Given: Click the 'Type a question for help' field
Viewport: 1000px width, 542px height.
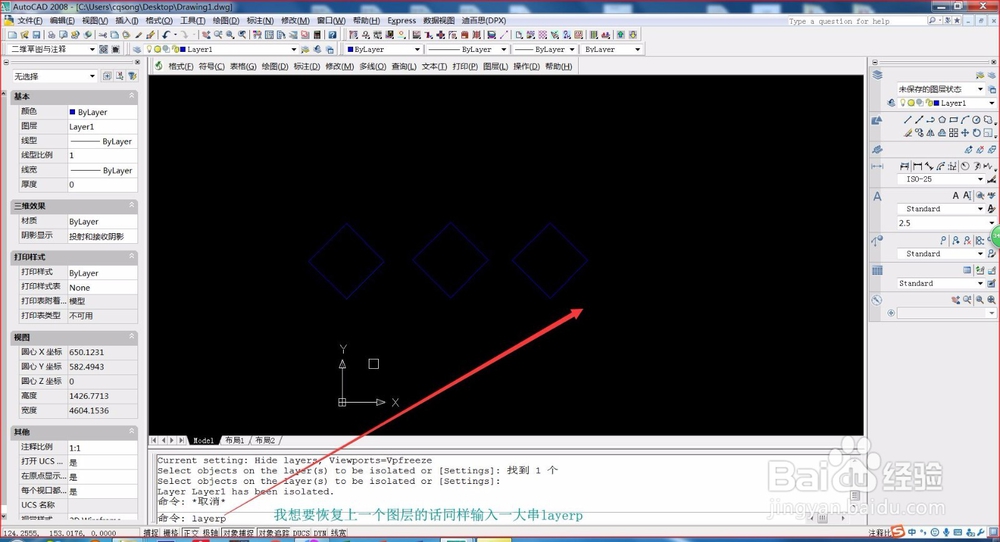Looking at the screenshot, I should coord(857,21).
